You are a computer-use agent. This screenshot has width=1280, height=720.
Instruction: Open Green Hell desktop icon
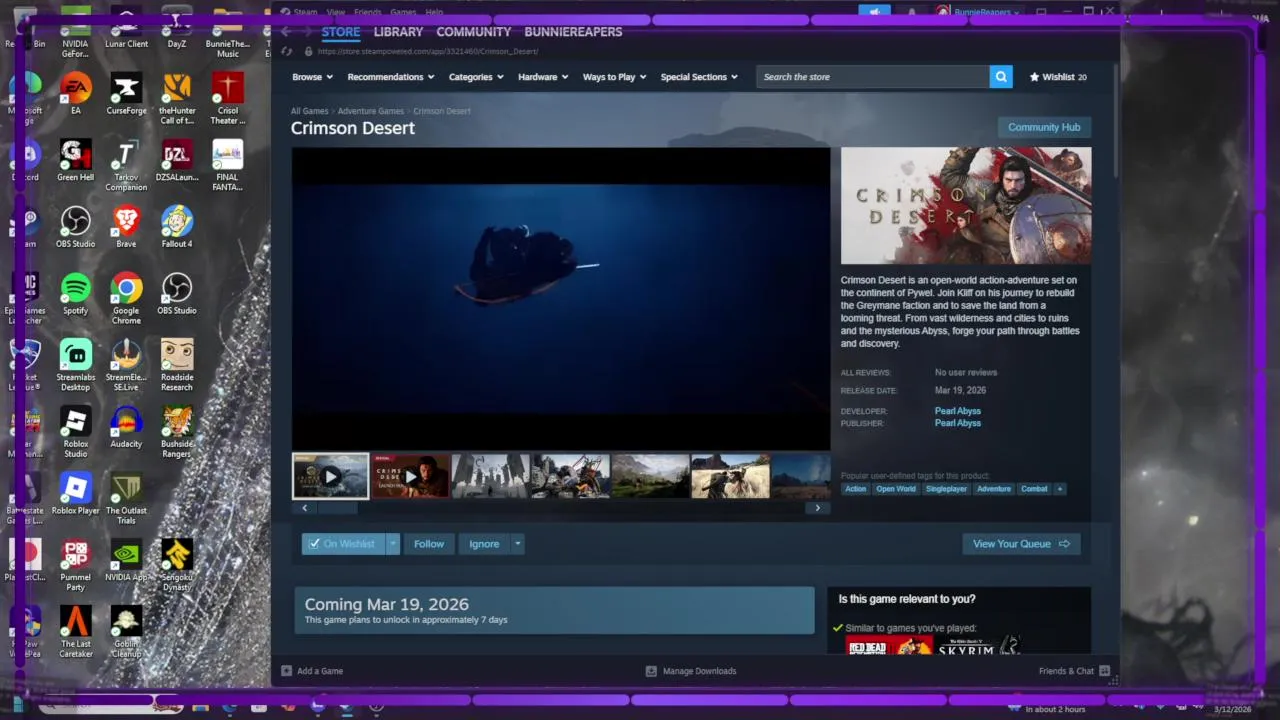(x=75, y=160)
